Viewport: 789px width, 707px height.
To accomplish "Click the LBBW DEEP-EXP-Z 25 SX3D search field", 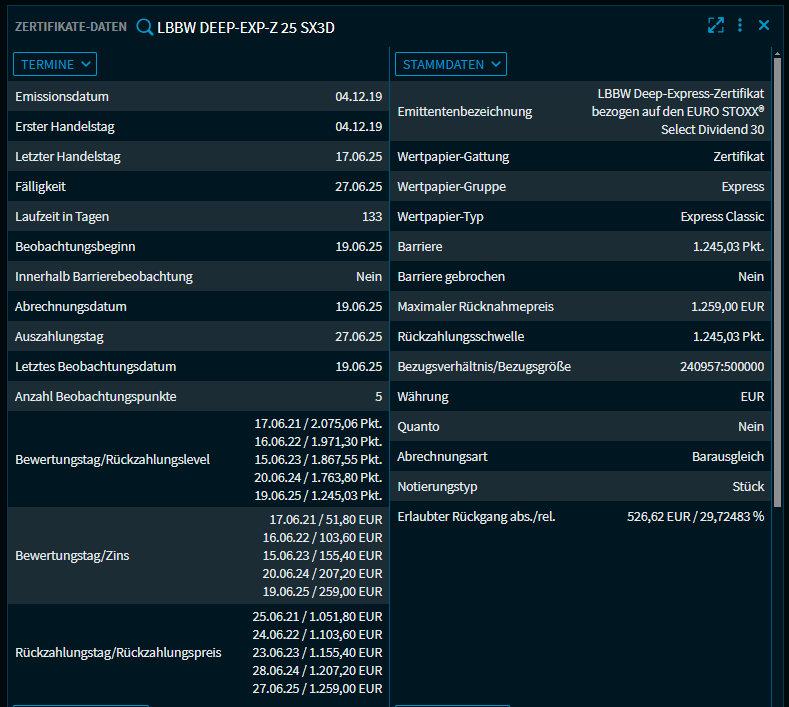I will pos(246,27).
